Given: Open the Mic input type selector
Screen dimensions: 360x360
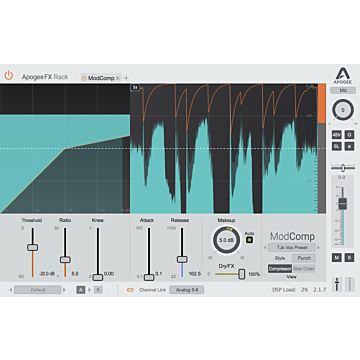Looking at the screenshot, I should 343,90.
